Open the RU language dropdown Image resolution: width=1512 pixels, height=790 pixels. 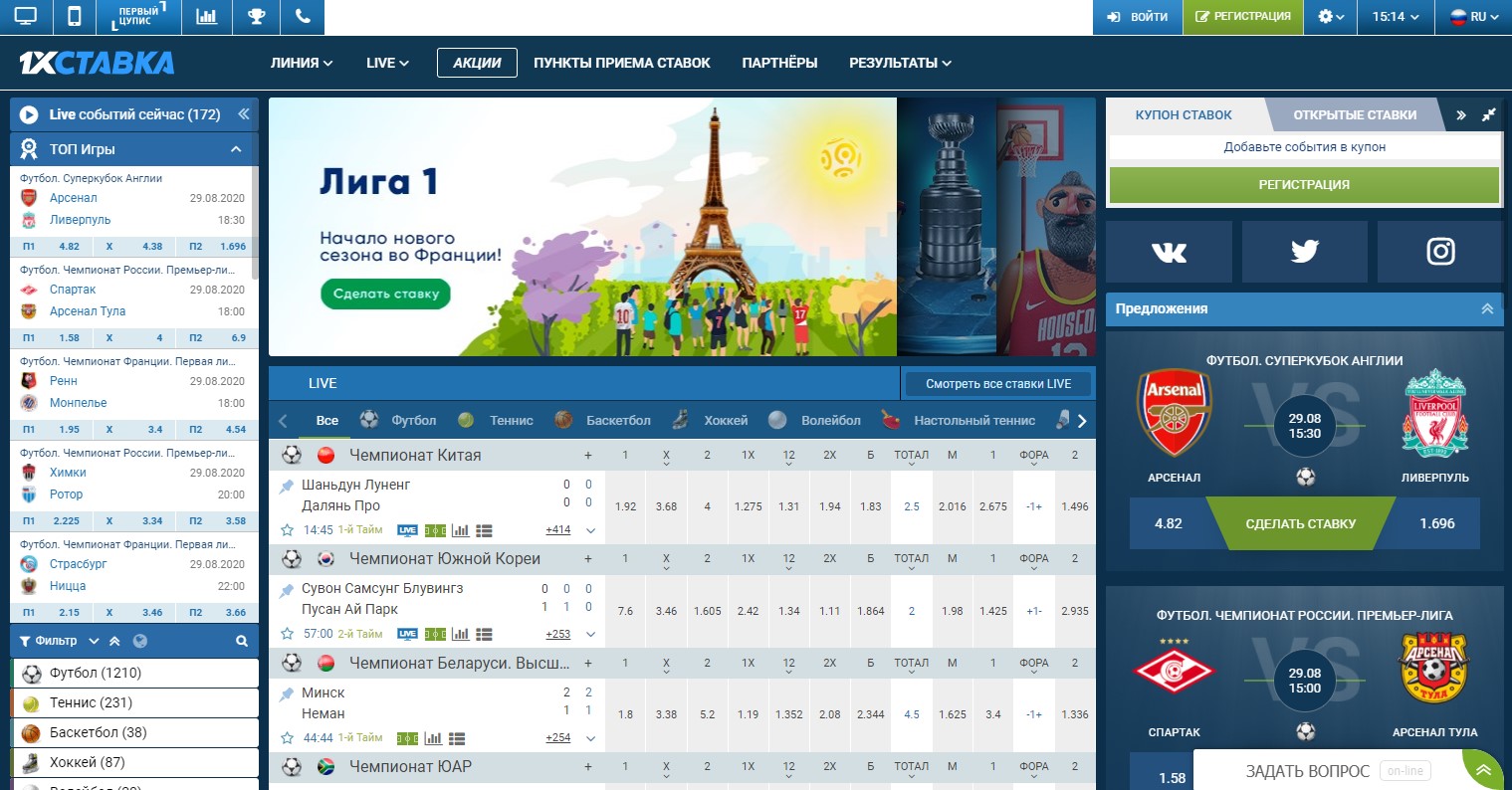[x=1474, y=17]
